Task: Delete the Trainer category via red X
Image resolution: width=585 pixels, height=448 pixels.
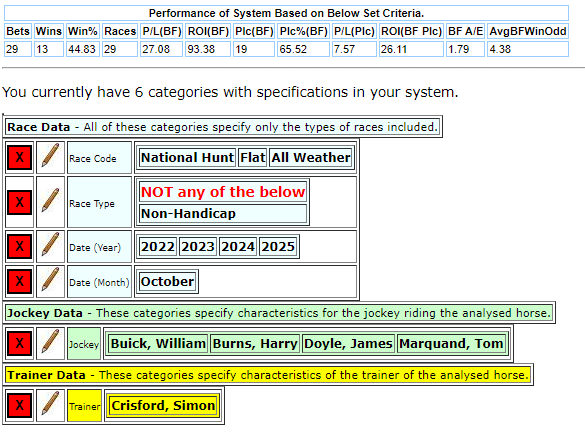Action: pos(19,405)
